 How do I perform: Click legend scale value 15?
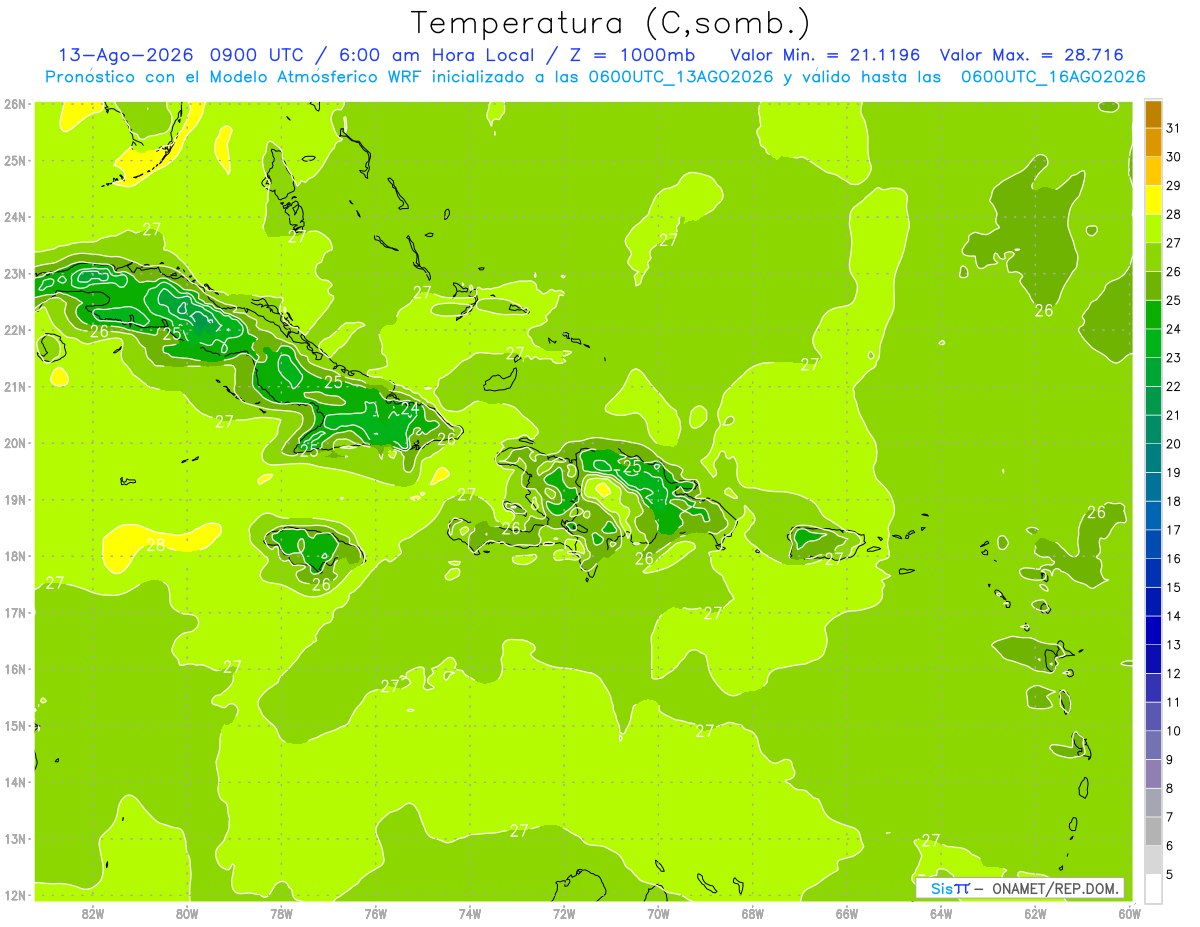[1173, 587]
